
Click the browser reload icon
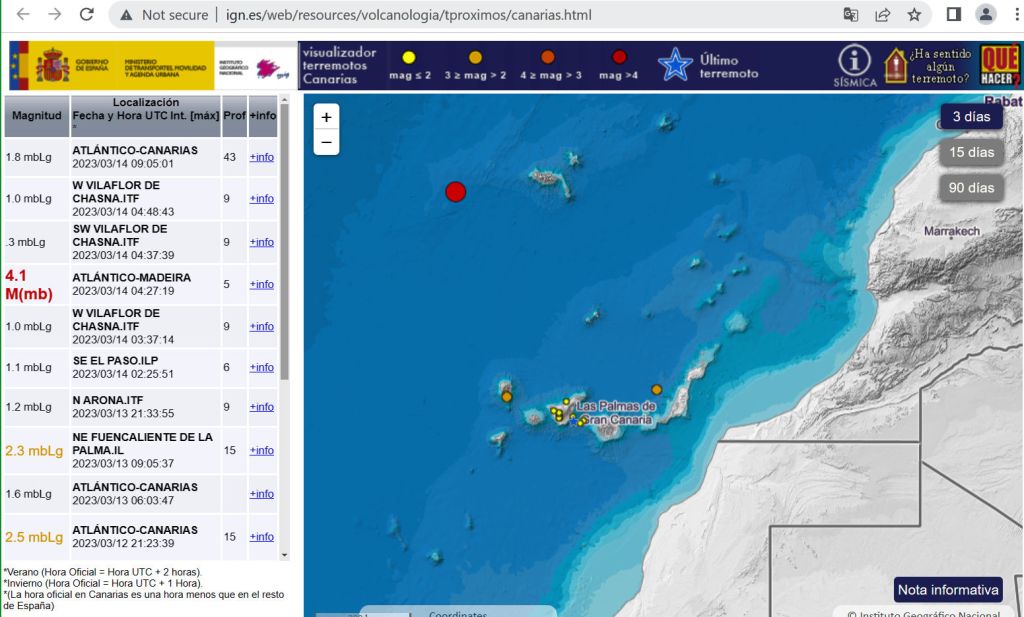click(x=87, y=15)
